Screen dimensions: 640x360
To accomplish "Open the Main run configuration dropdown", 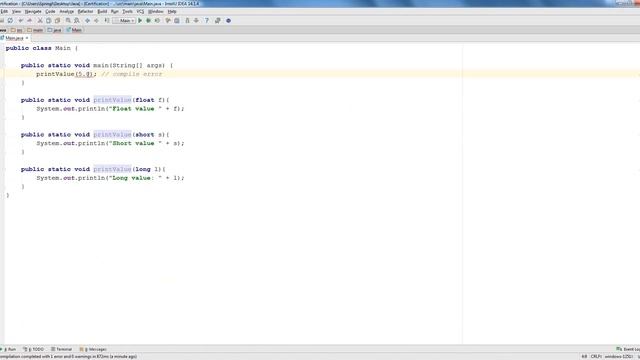I will 124,20.
